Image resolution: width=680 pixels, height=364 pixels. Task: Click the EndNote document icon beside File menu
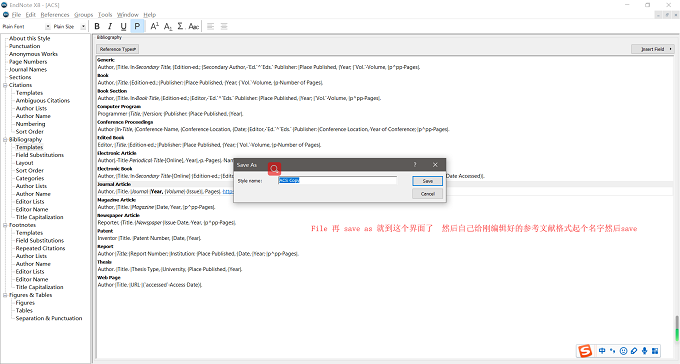coord(6,14)
